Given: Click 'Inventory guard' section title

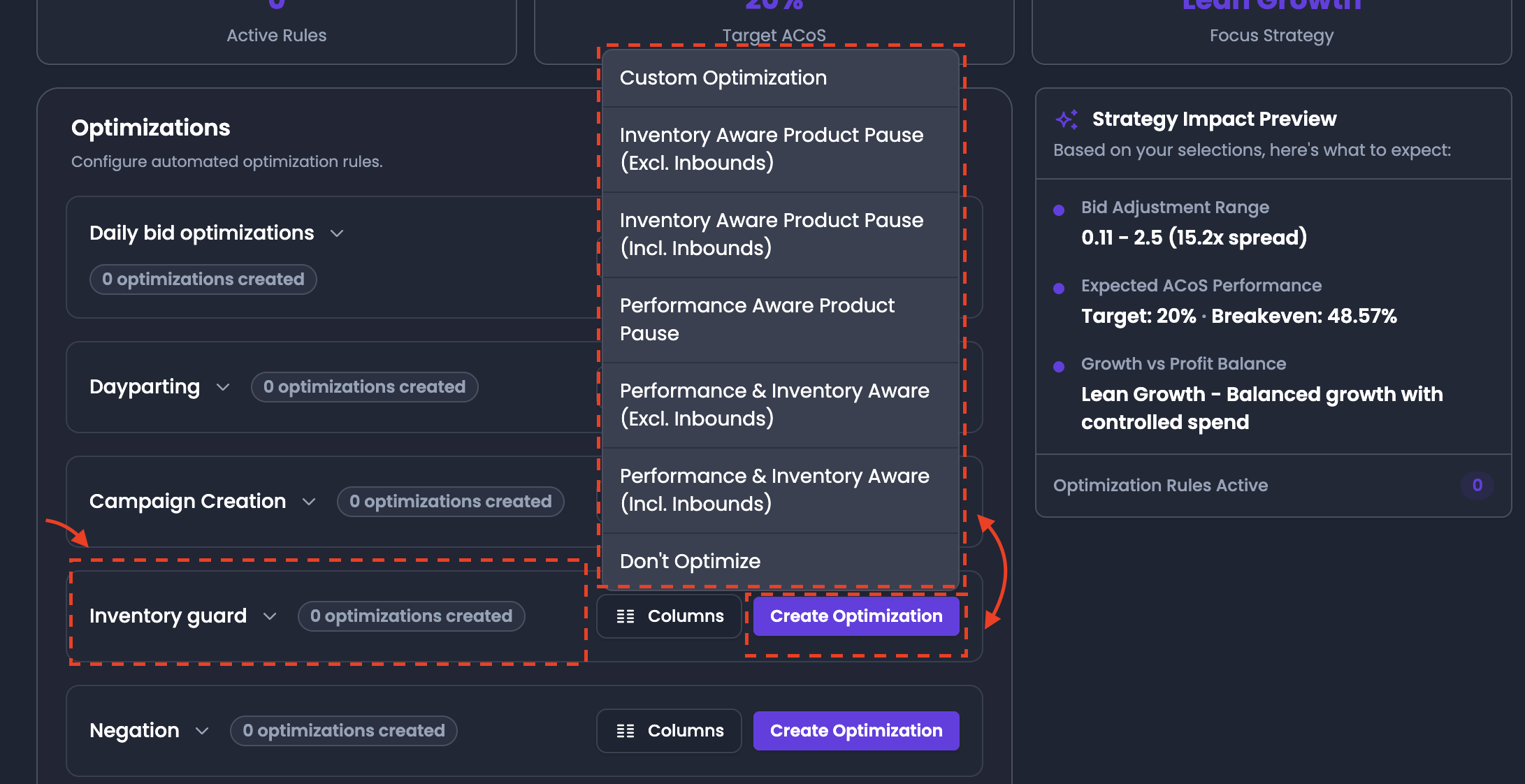Looking at the screenshot, I should (x=168, y=616).
